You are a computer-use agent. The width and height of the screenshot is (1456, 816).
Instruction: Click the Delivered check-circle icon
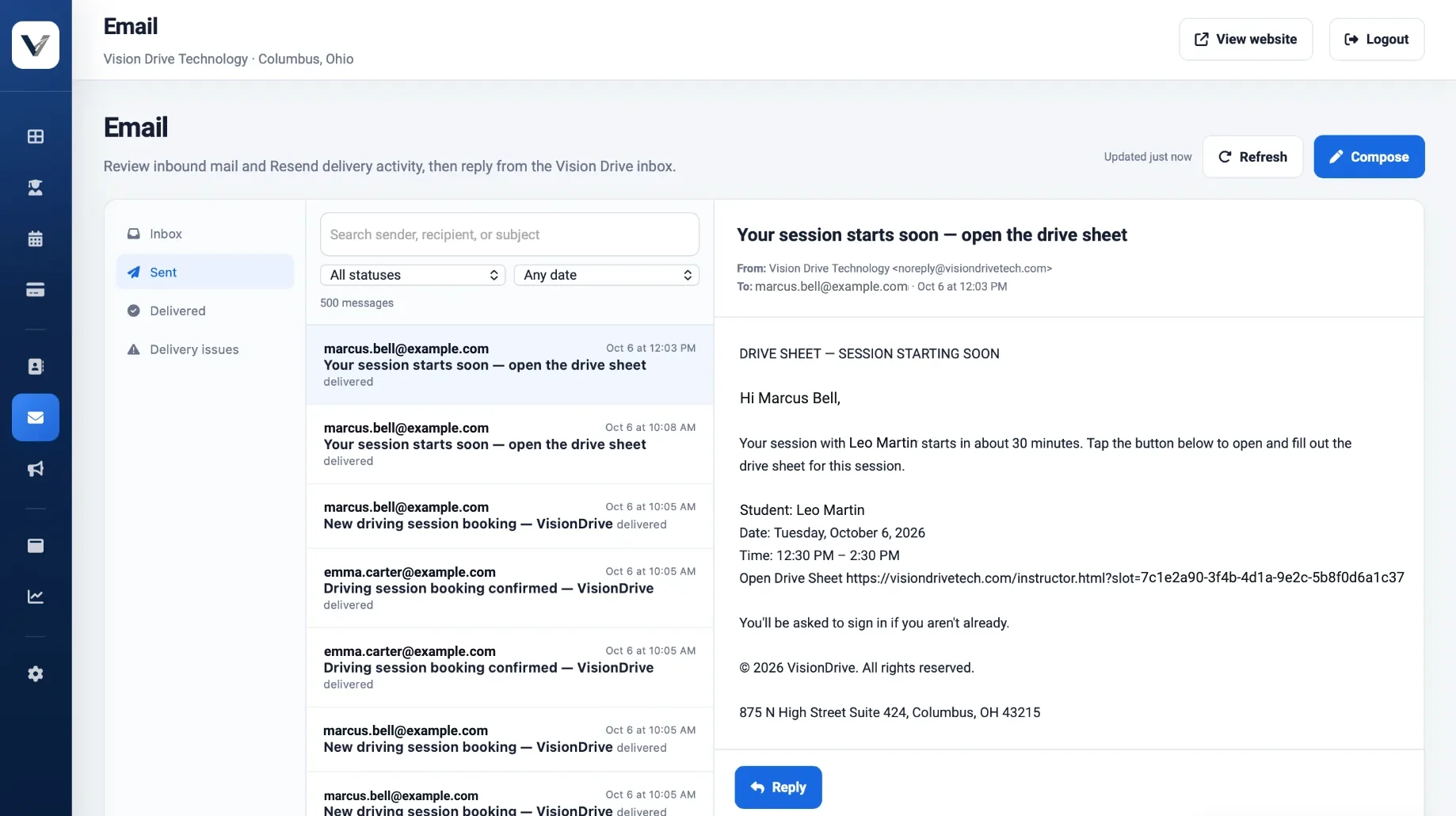tap(134, 311)
